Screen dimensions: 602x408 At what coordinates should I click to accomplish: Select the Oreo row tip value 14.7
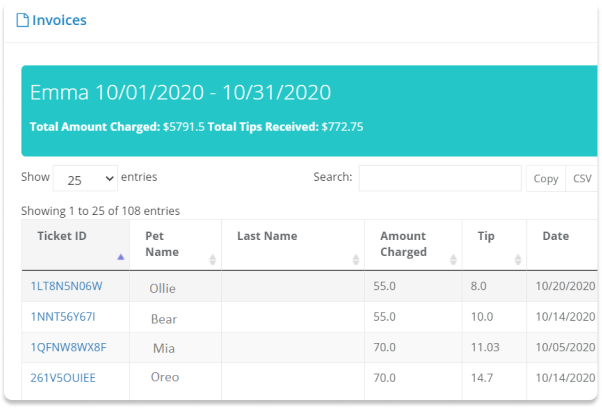[482, 378]
